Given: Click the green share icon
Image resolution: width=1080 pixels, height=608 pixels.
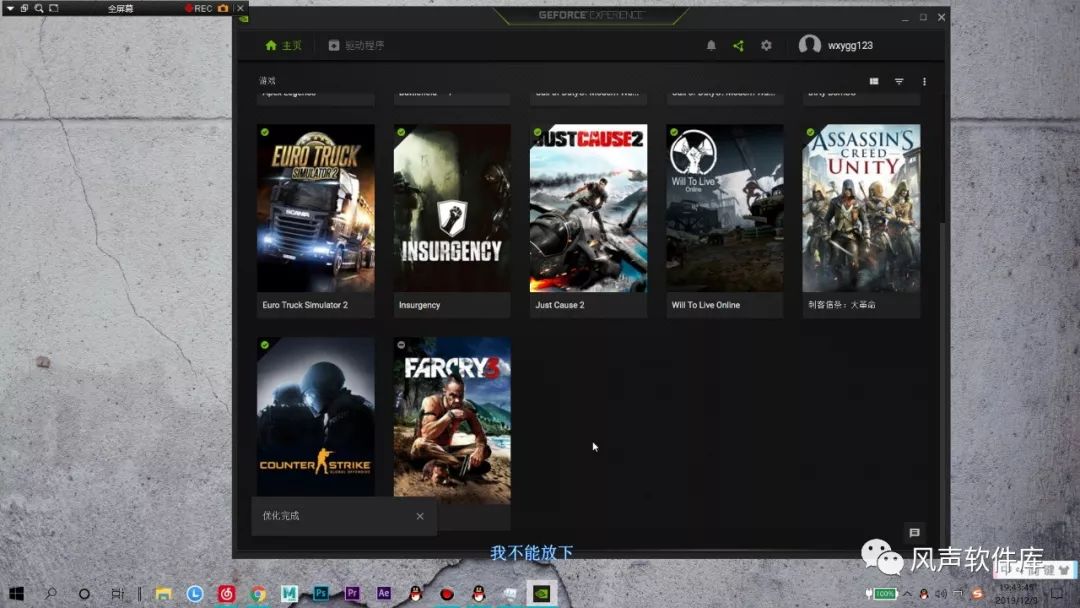Looking at the screenshot, I should pyautogui.click(x=738, y=46).
